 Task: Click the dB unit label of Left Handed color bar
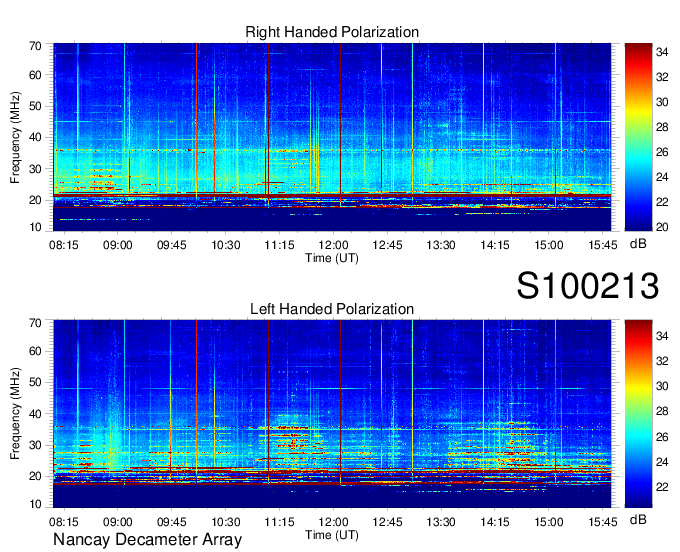coord(638,519)
